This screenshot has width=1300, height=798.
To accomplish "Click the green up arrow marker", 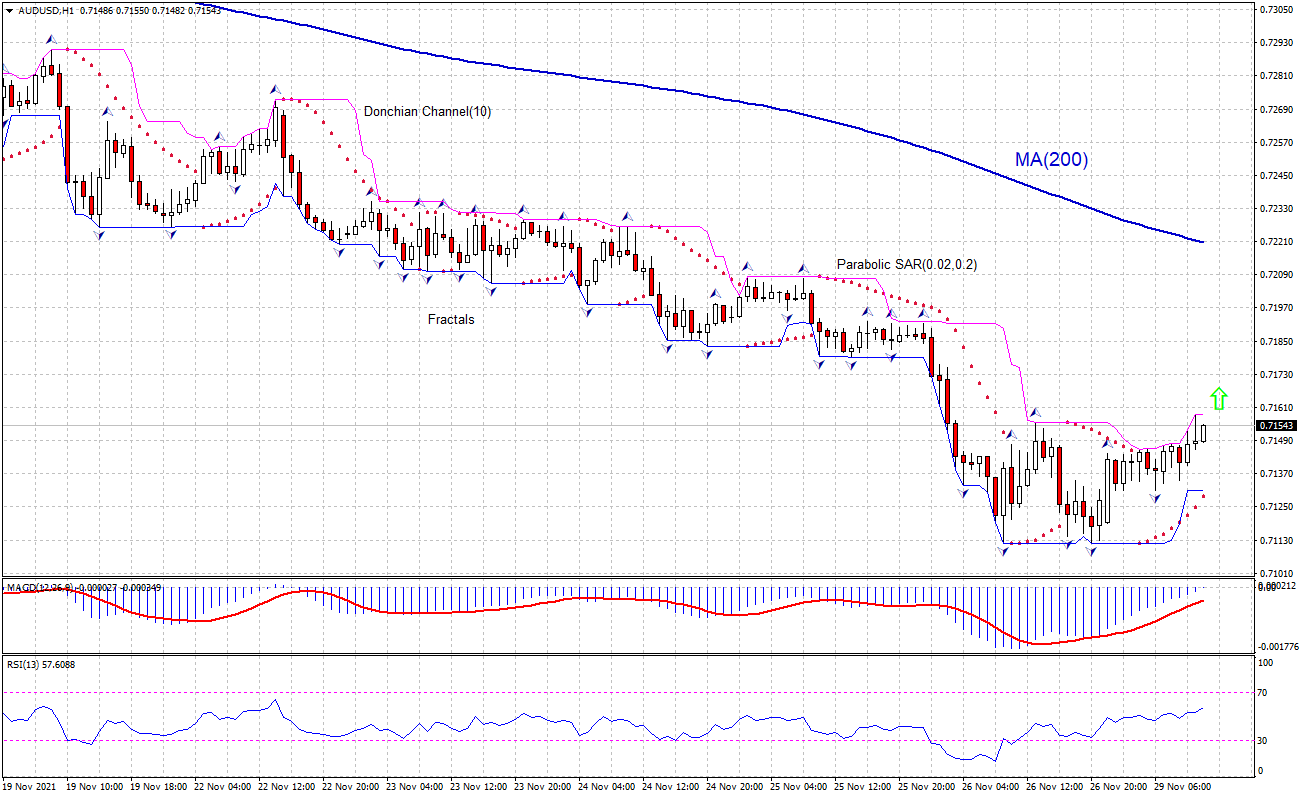I will [1218, 398].
